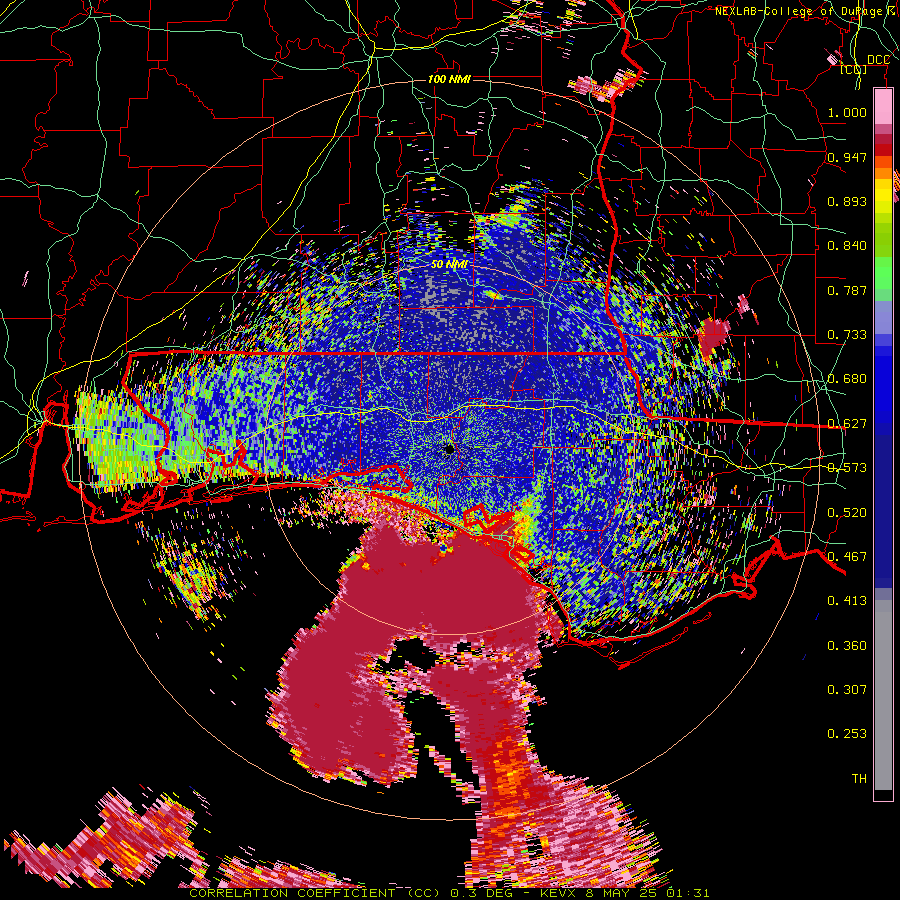
Task: Click the NEXLAB-College of DuPage label
Action: (806, 11)
